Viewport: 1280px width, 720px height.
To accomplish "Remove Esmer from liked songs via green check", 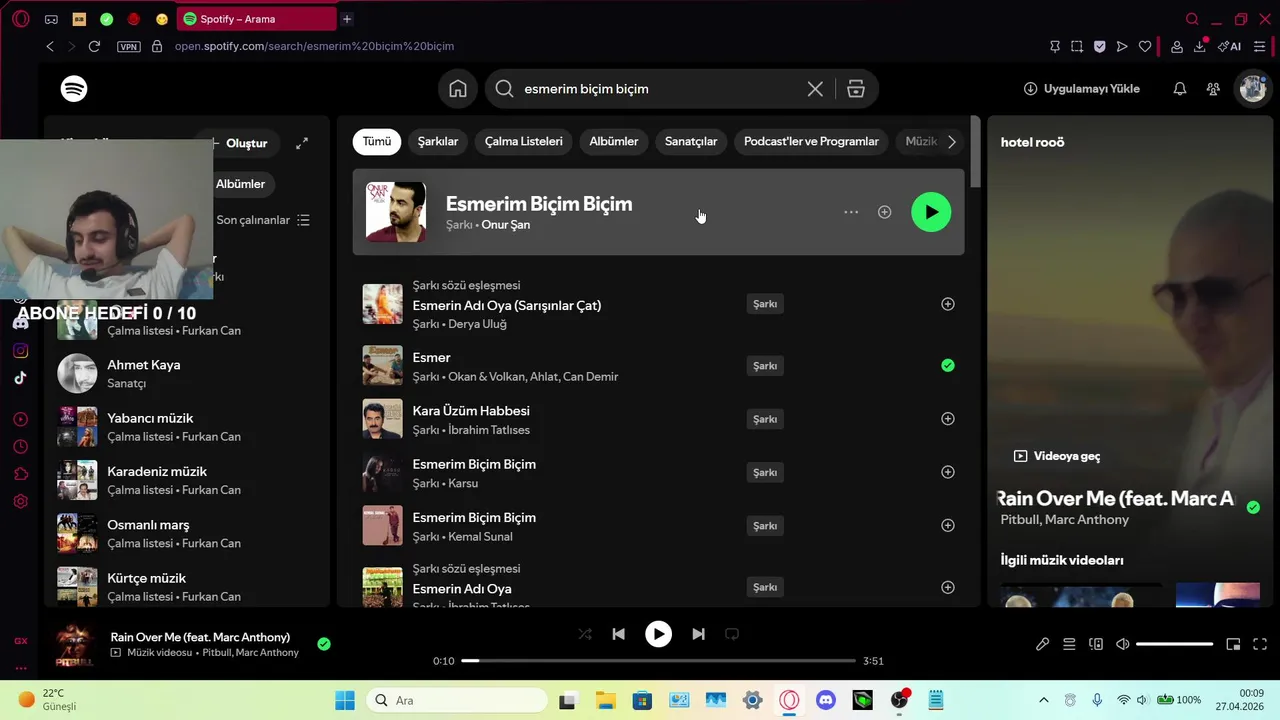I will pos(948,366).
